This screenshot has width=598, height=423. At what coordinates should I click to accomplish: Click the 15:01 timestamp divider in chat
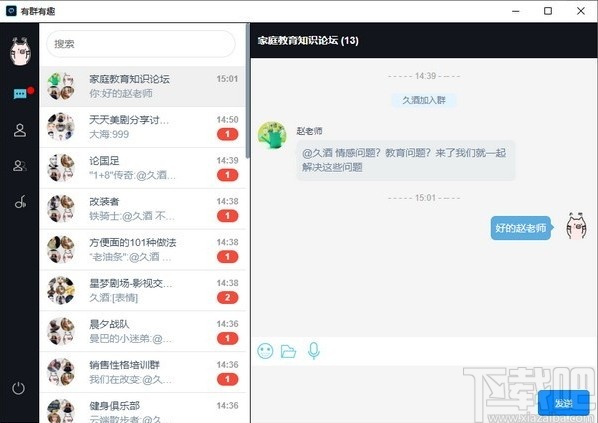coord(424,198)
